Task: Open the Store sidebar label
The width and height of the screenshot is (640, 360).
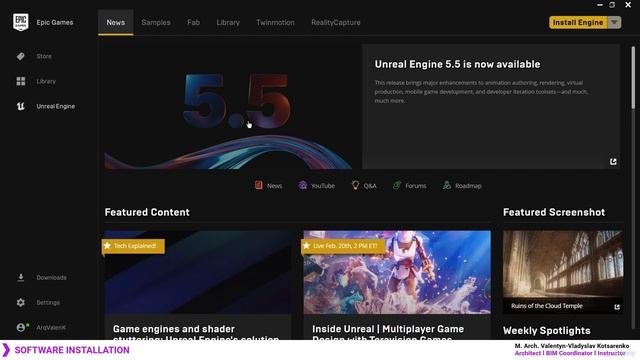Action: pyautogui.click(x=44, y=56)
